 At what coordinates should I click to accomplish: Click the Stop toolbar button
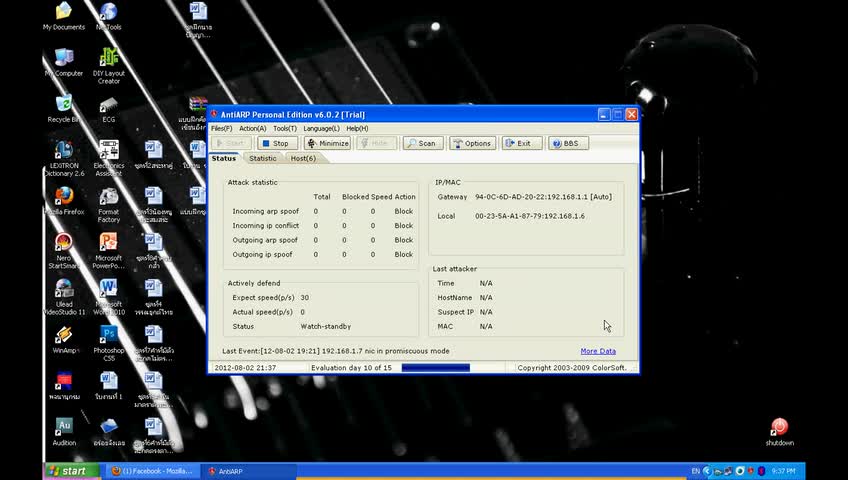[277, 143]
